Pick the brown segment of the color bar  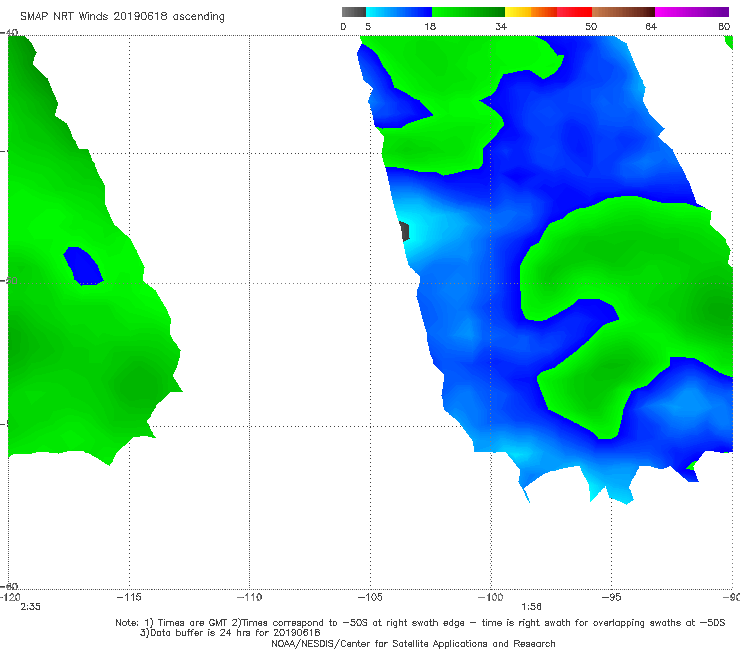click(x=623, y=12)
